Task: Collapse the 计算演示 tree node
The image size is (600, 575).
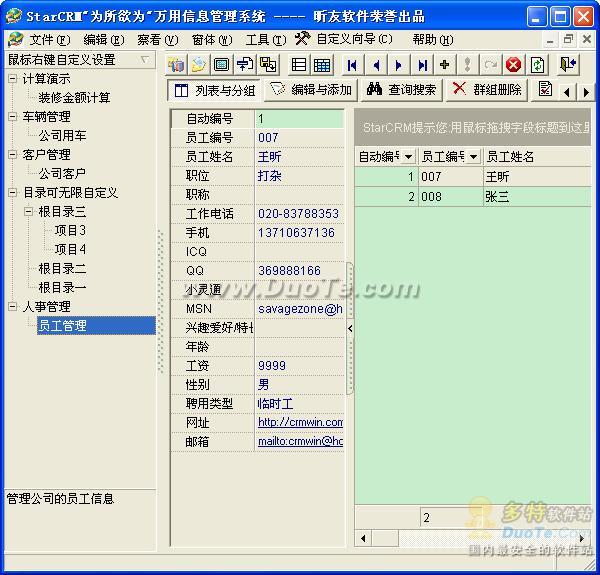Action: coord(13,79)
